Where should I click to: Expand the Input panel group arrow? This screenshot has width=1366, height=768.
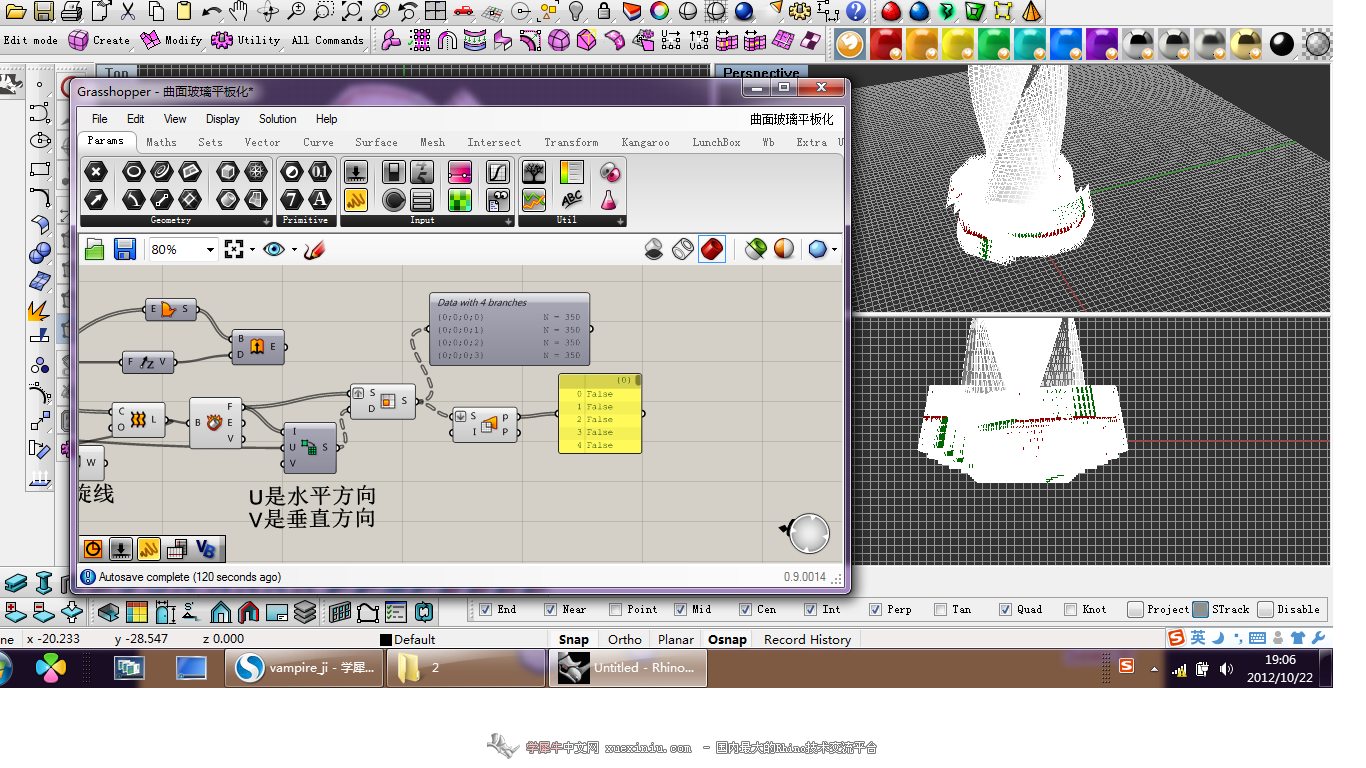tap(507, 221)
